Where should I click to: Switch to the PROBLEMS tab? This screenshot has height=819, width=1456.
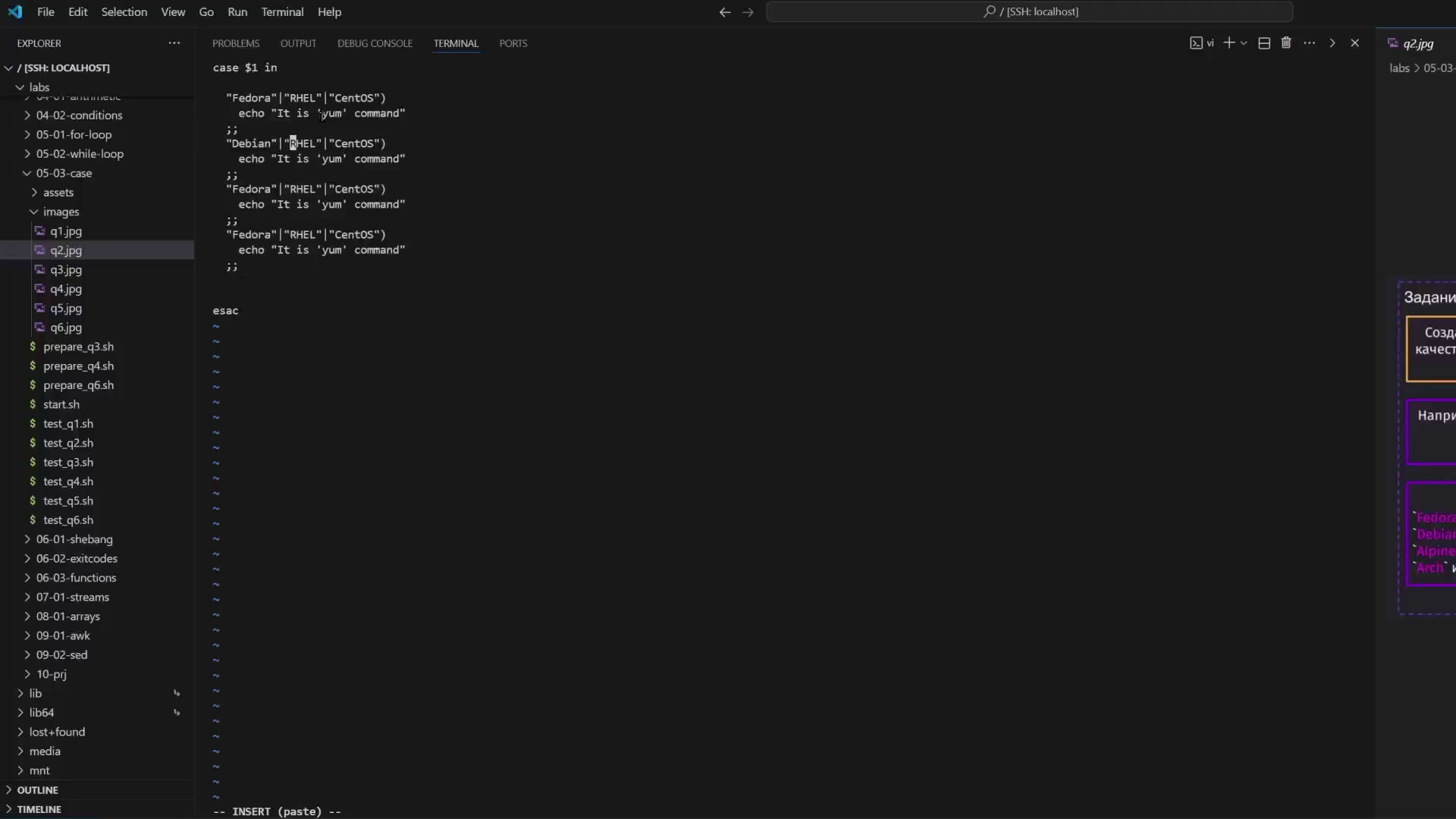point(236,43)
